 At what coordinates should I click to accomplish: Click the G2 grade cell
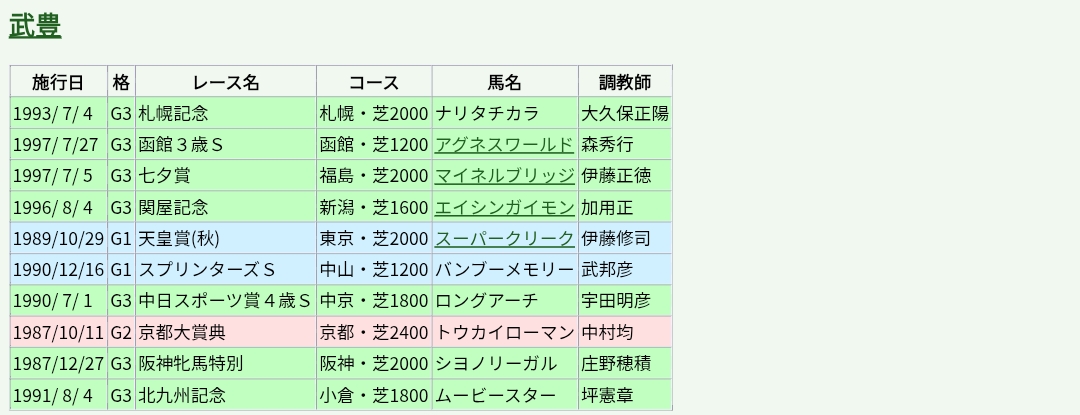click(121, 333)
